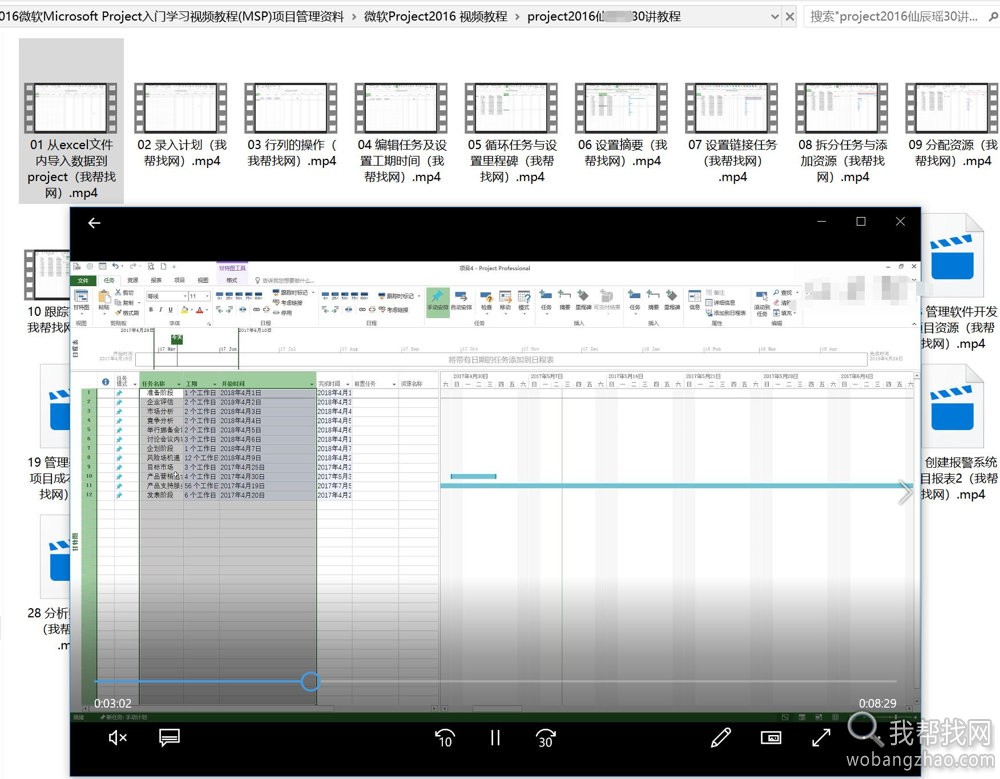Screen dimensions: 1000x779
Task: Select video file 03 行列的操作
Action: click(291, 125)
